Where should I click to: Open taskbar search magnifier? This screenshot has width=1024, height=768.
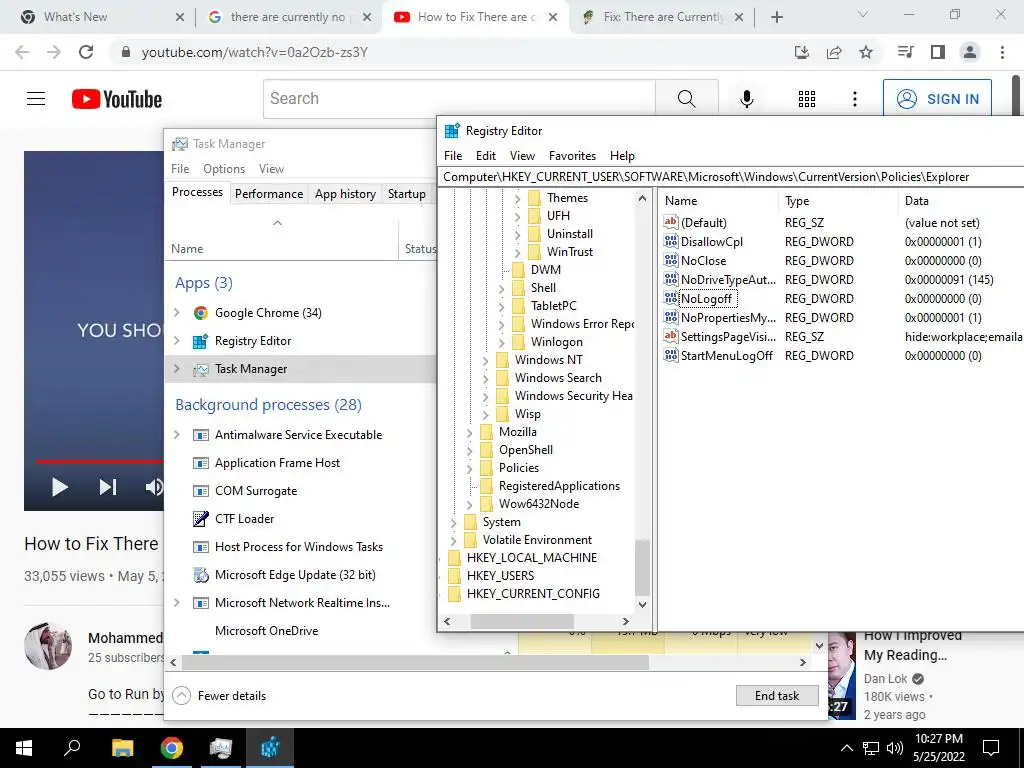72,748
